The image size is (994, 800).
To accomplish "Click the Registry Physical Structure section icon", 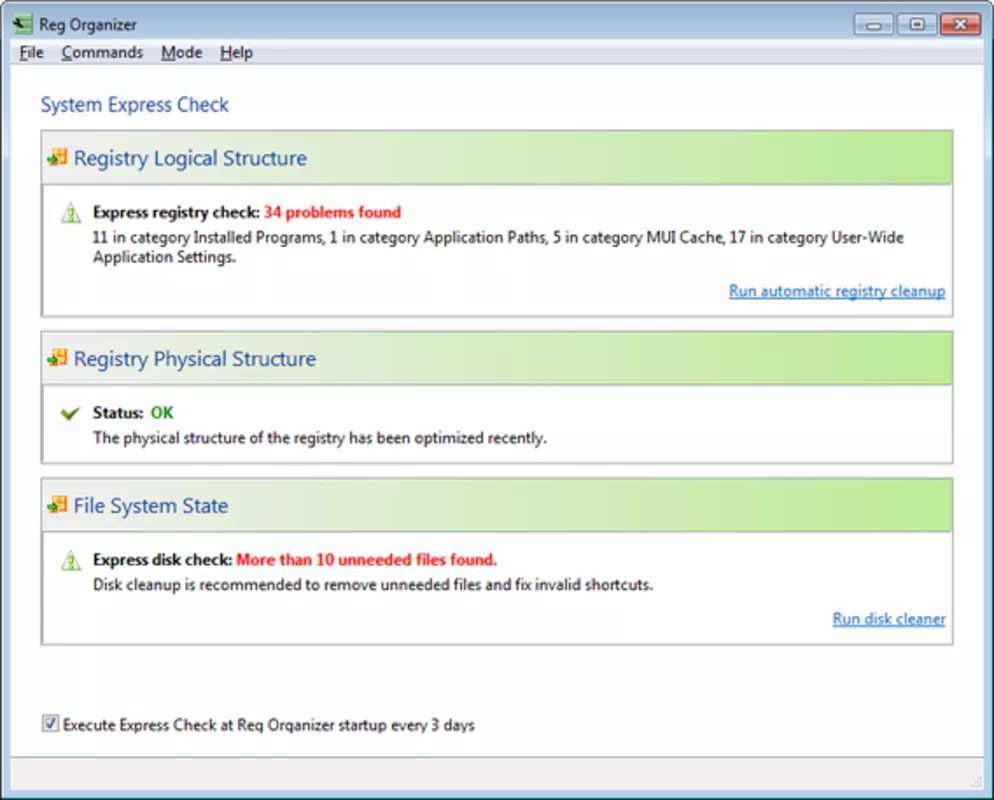I will [57, 358].
